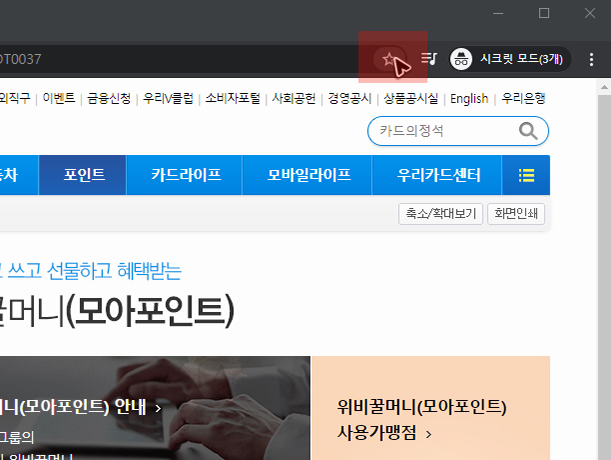
Task: Go to 우리은행 site link
Action: tap(523, 98)
